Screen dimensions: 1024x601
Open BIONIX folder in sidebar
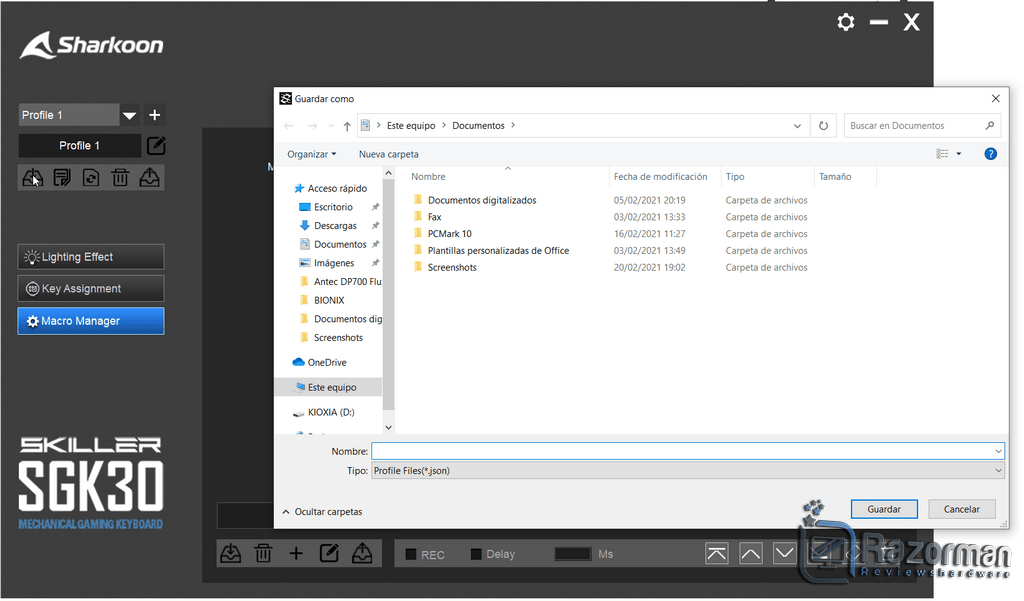pyautogui.click(x=328, y=300)
